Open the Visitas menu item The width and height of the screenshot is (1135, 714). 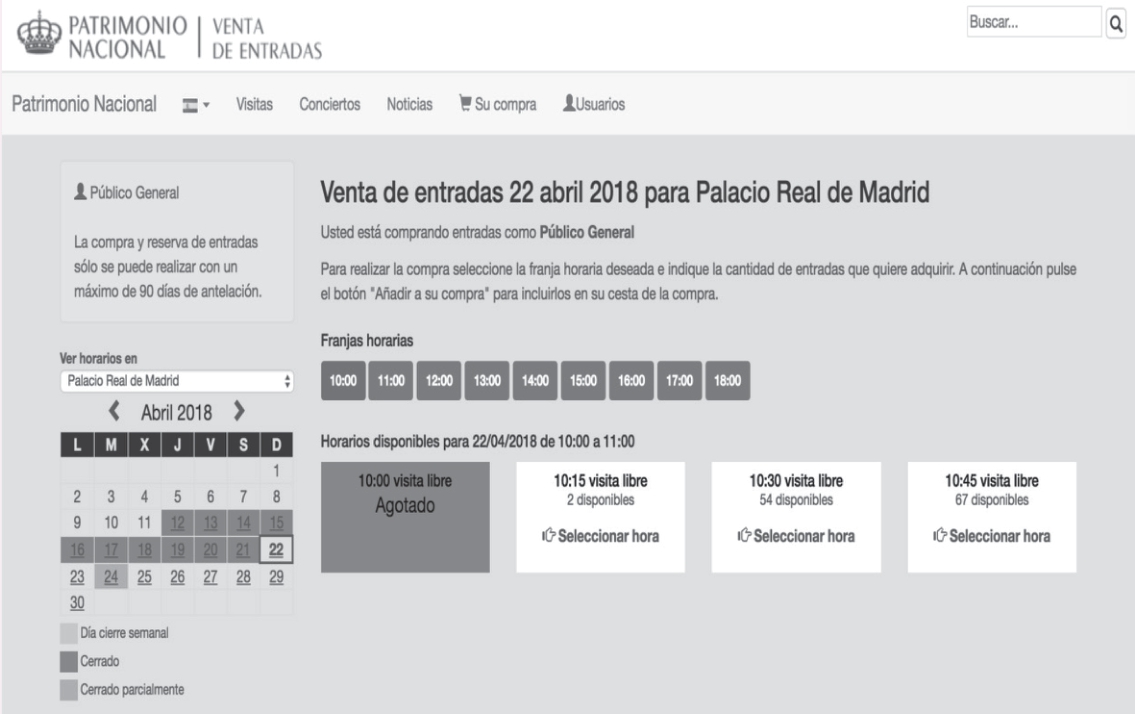pyautogui.click(x=255, y=104)
